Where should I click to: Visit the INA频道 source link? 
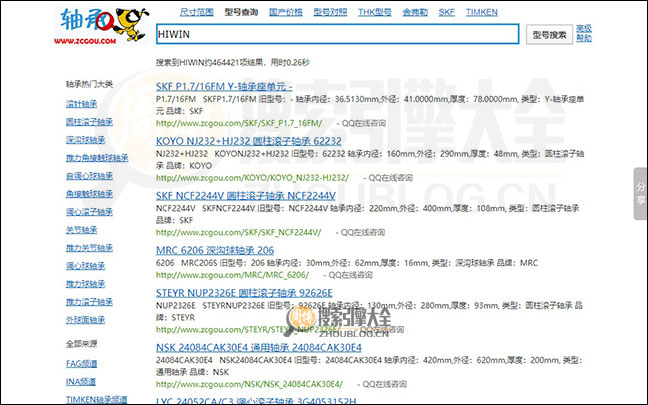pyautogui.click(x=81, y=382)
